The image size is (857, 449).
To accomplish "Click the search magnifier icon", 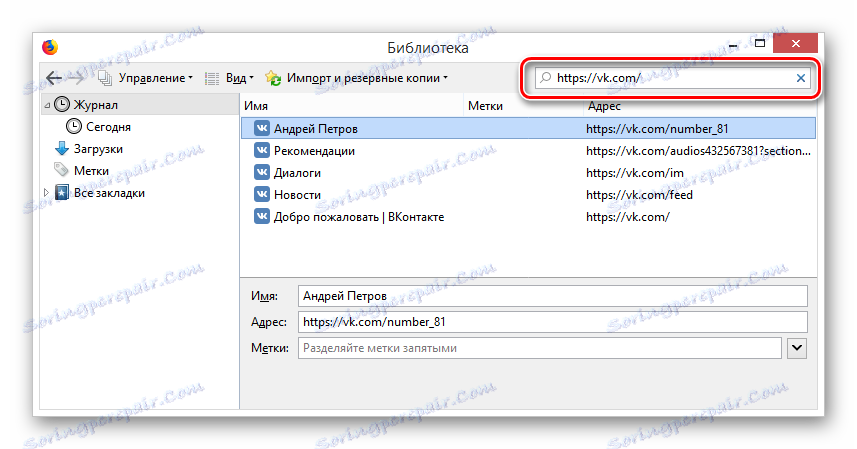I will (545, 78).
